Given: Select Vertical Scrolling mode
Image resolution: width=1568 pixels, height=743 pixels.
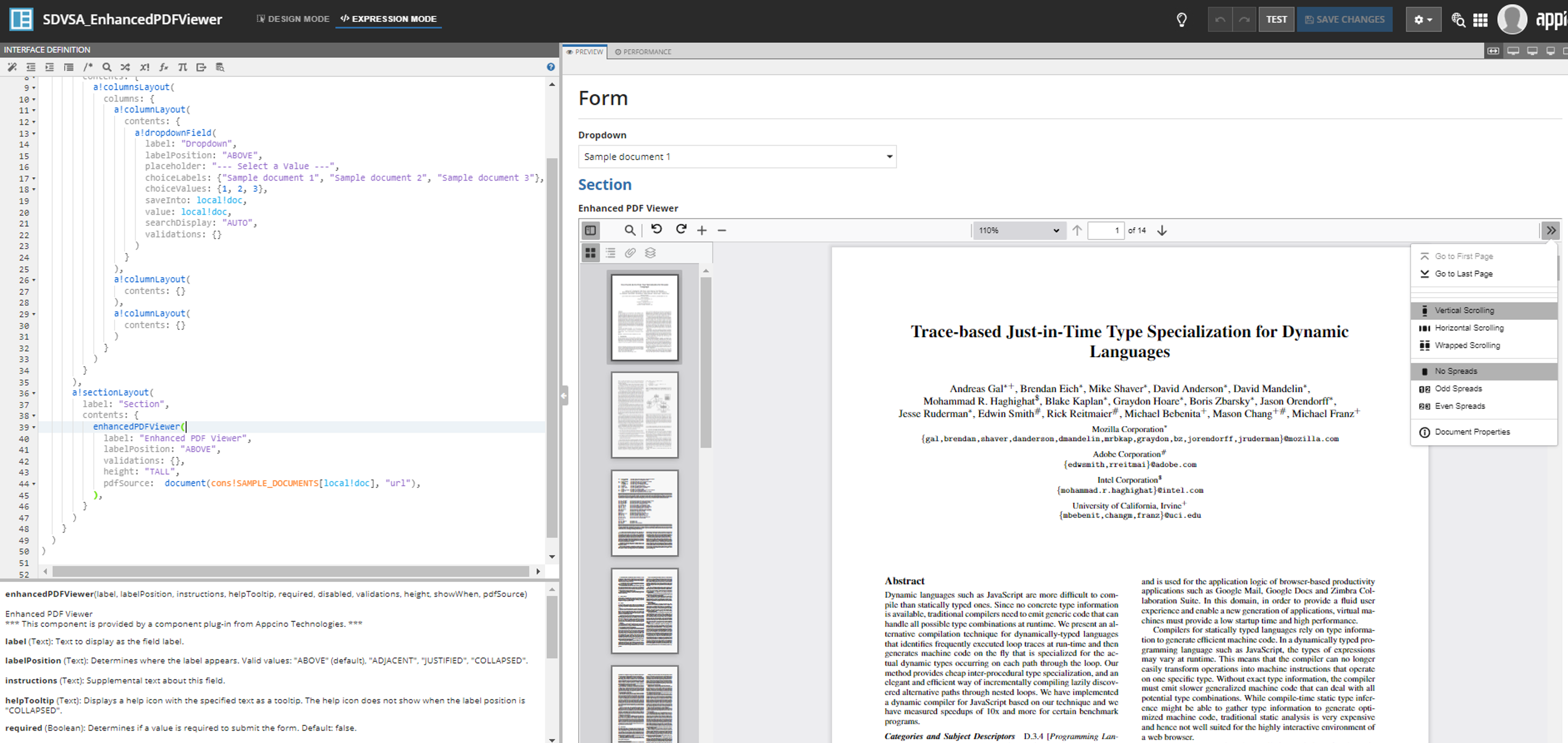Looking at the screenshot, I should coord(1484,310).
